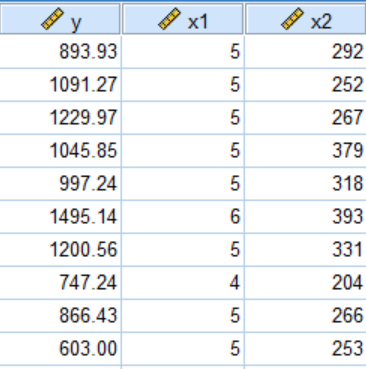Select the x1 cell in the 1091.27 row

click(x=183, y=85)
